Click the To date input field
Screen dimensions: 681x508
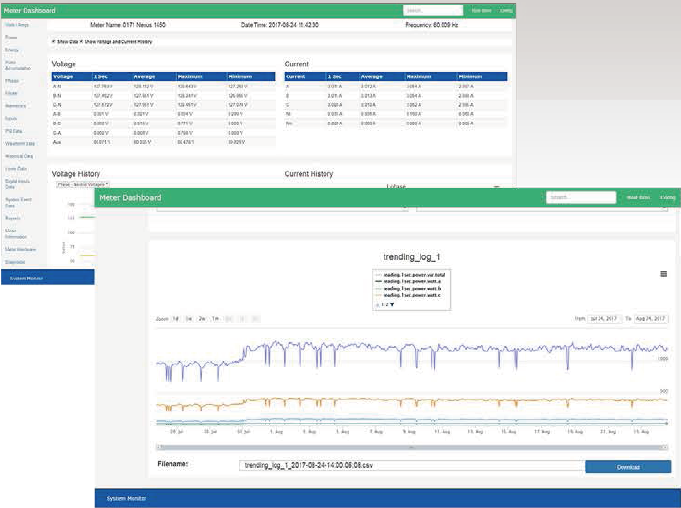651,319
